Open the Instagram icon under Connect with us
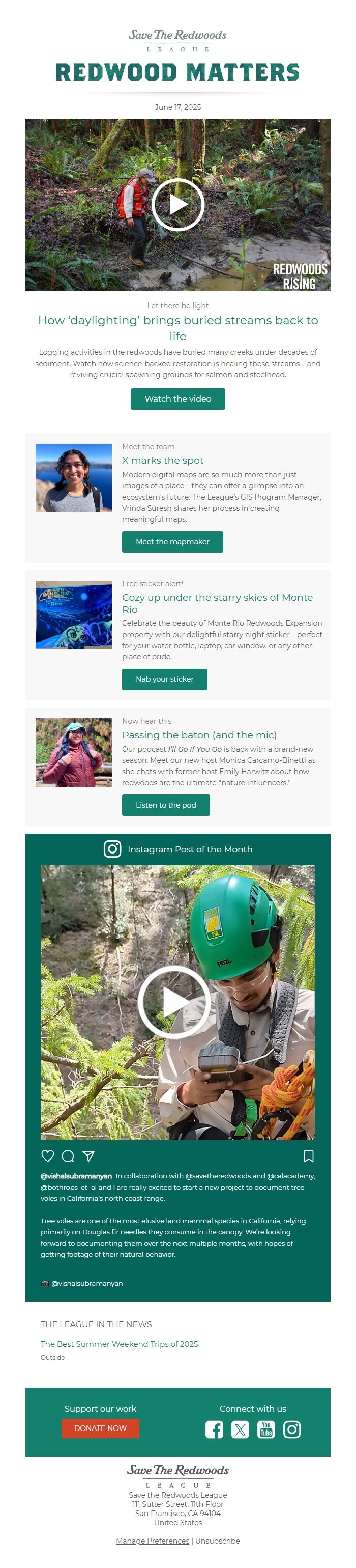The height and width of the screenshot is (1568, 356). click(x=292, y=1429)
